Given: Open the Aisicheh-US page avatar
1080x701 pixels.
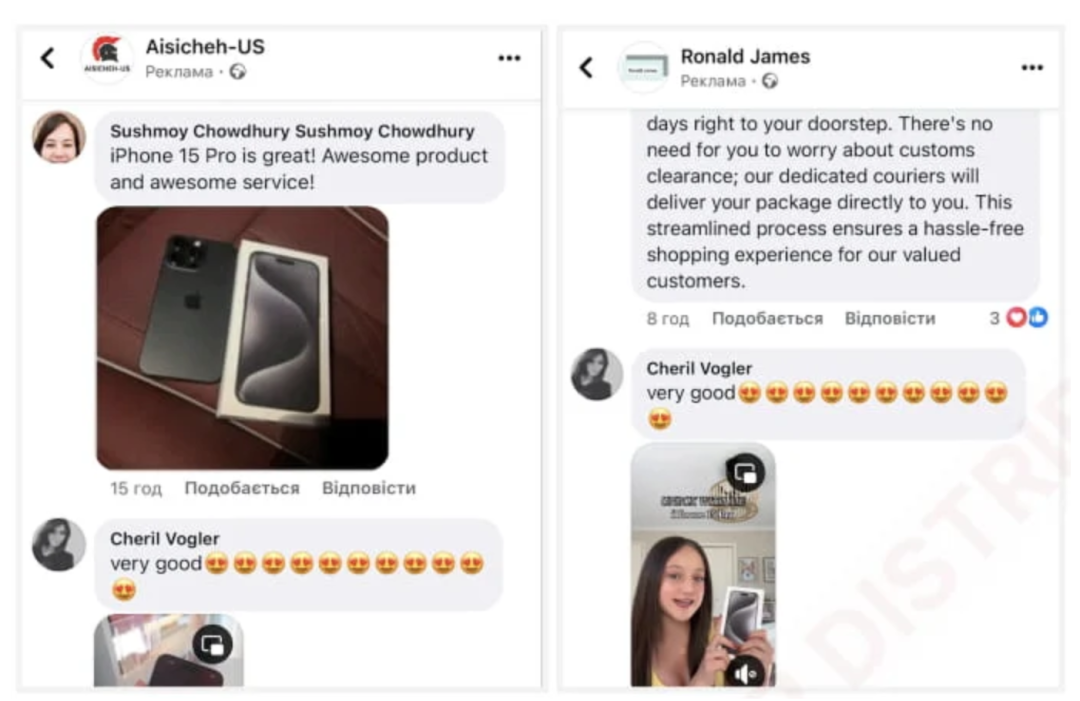Looking at the screenshot, I should 107,59.
